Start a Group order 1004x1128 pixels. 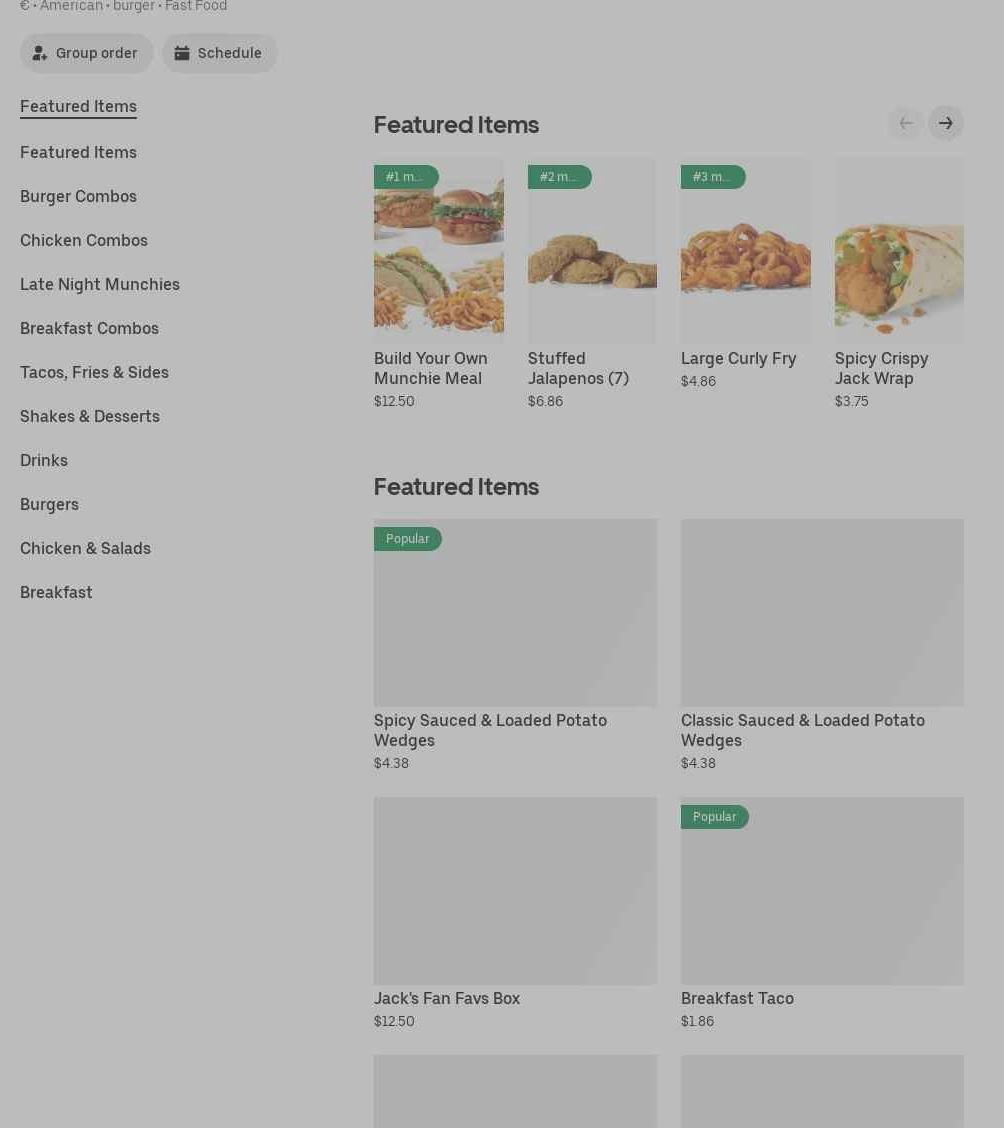(x=86, y=53)
